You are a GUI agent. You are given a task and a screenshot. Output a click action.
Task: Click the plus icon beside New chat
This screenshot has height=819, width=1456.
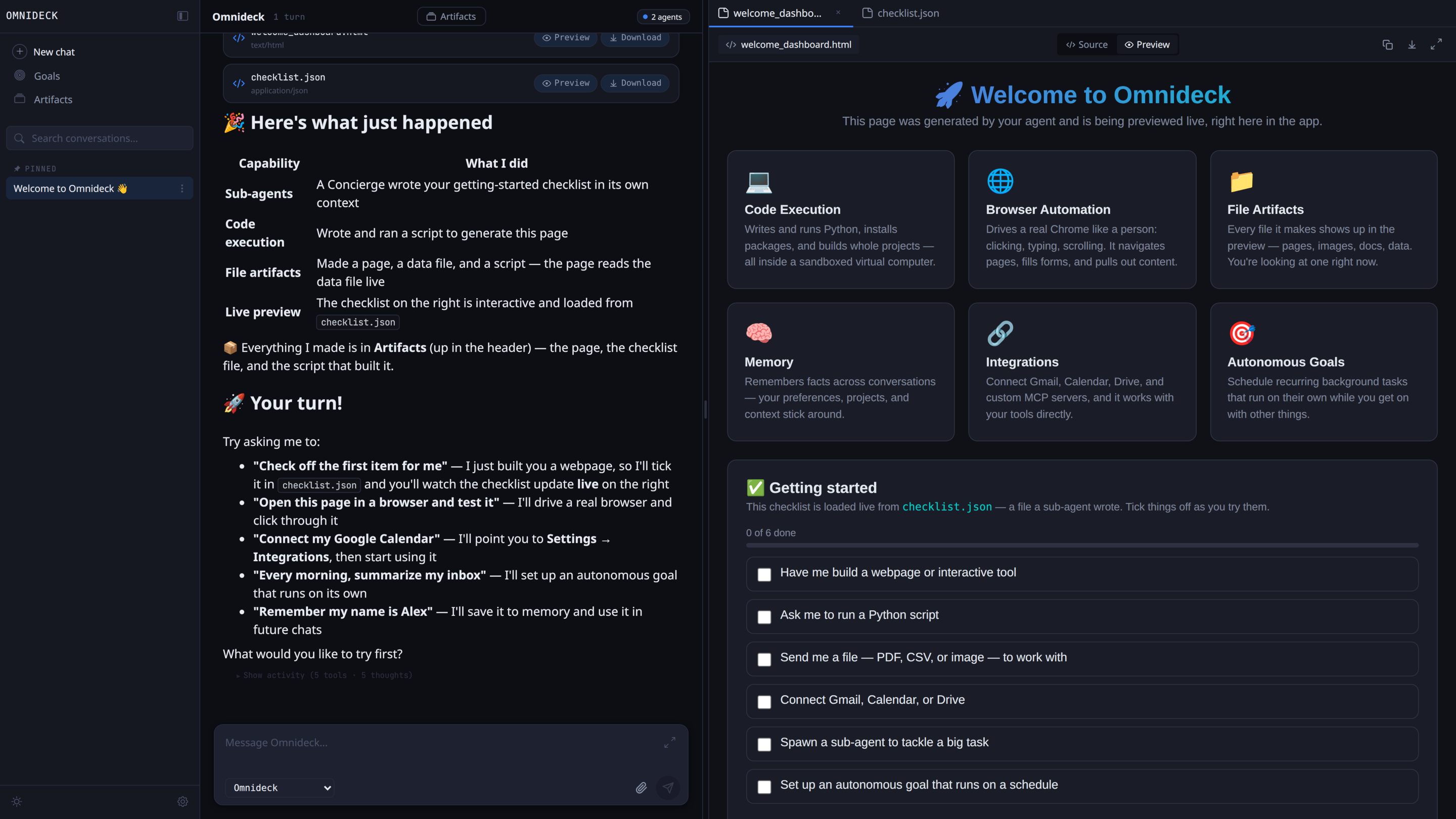[x=20, y=52]
